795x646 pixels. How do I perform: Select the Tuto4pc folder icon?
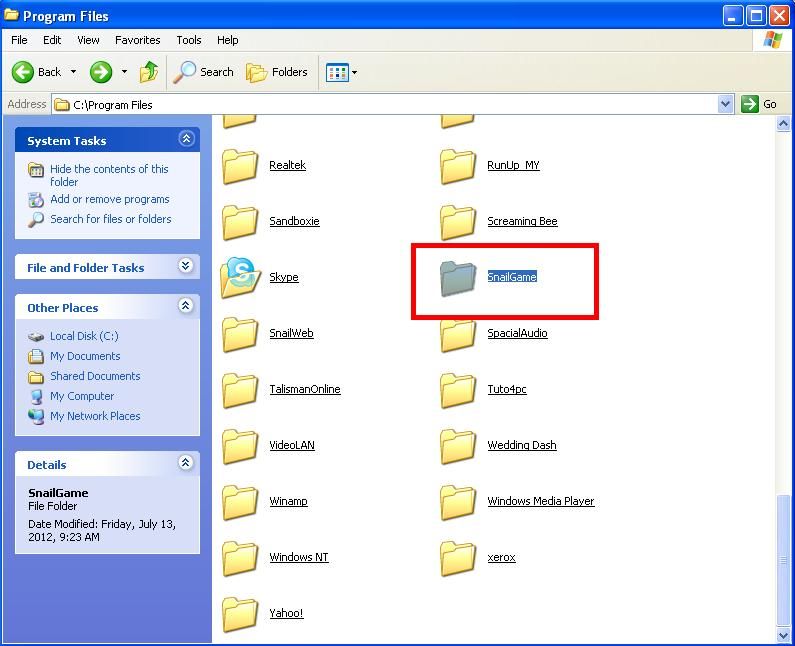458,390
